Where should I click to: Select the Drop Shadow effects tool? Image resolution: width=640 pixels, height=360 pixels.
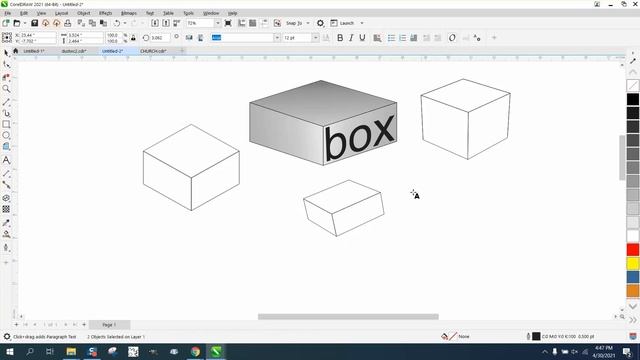pos(6,198)
